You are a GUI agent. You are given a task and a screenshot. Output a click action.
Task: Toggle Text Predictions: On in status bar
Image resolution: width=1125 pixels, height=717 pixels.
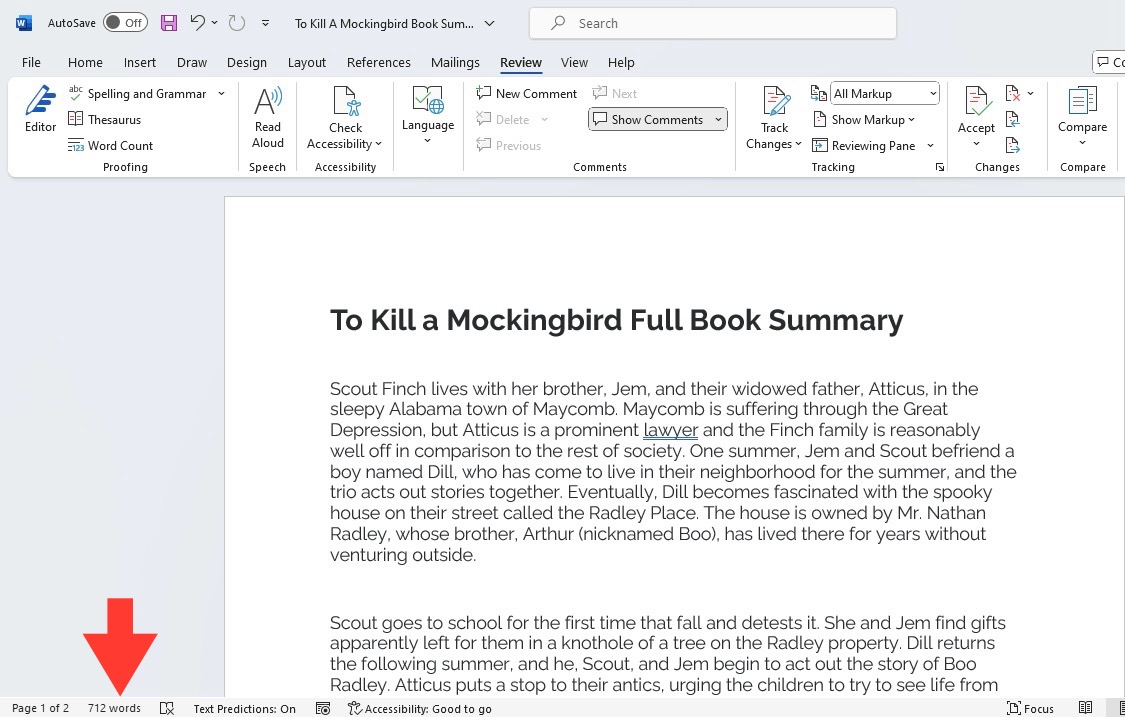click(245, 708)
